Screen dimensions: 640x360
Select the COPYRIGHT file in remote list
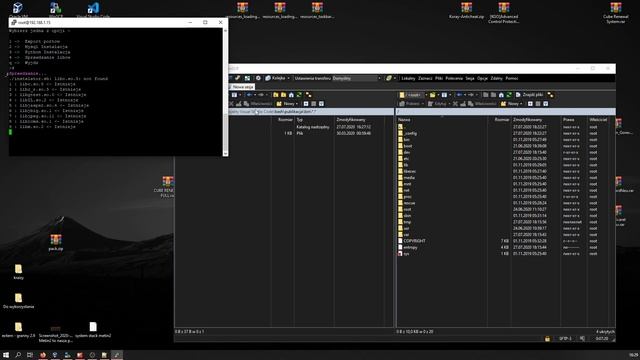(x=414, y=241)
